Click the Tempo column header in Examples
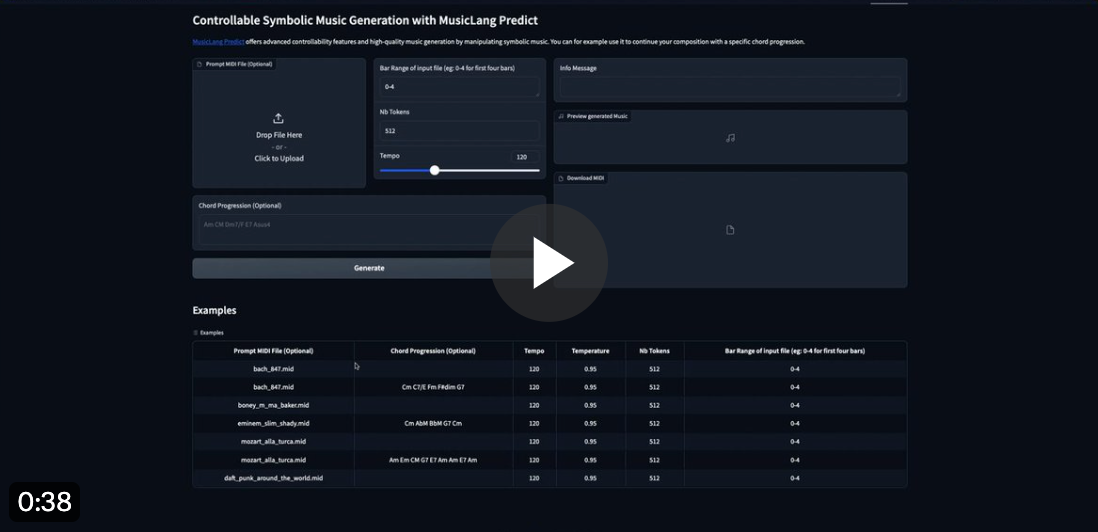Viewport: 1098px width, 532px height. (x=534, y=351)
